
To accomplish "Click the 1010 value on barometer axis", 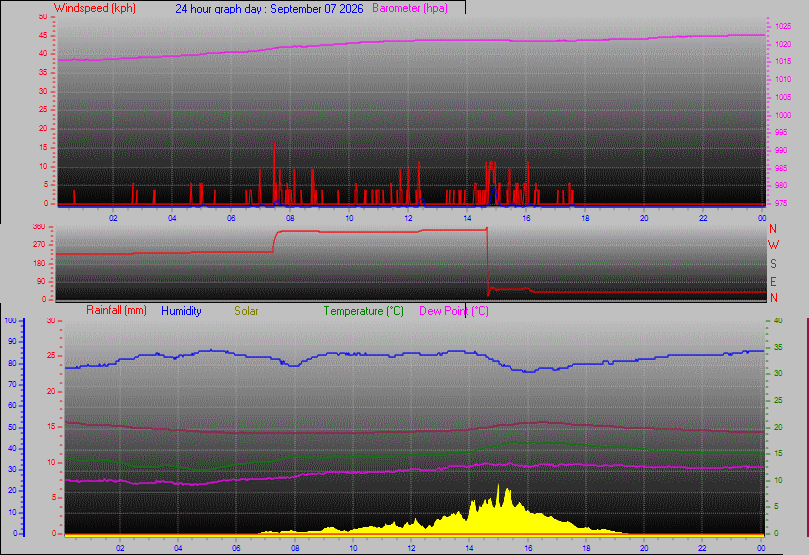I will coord(783,79).
